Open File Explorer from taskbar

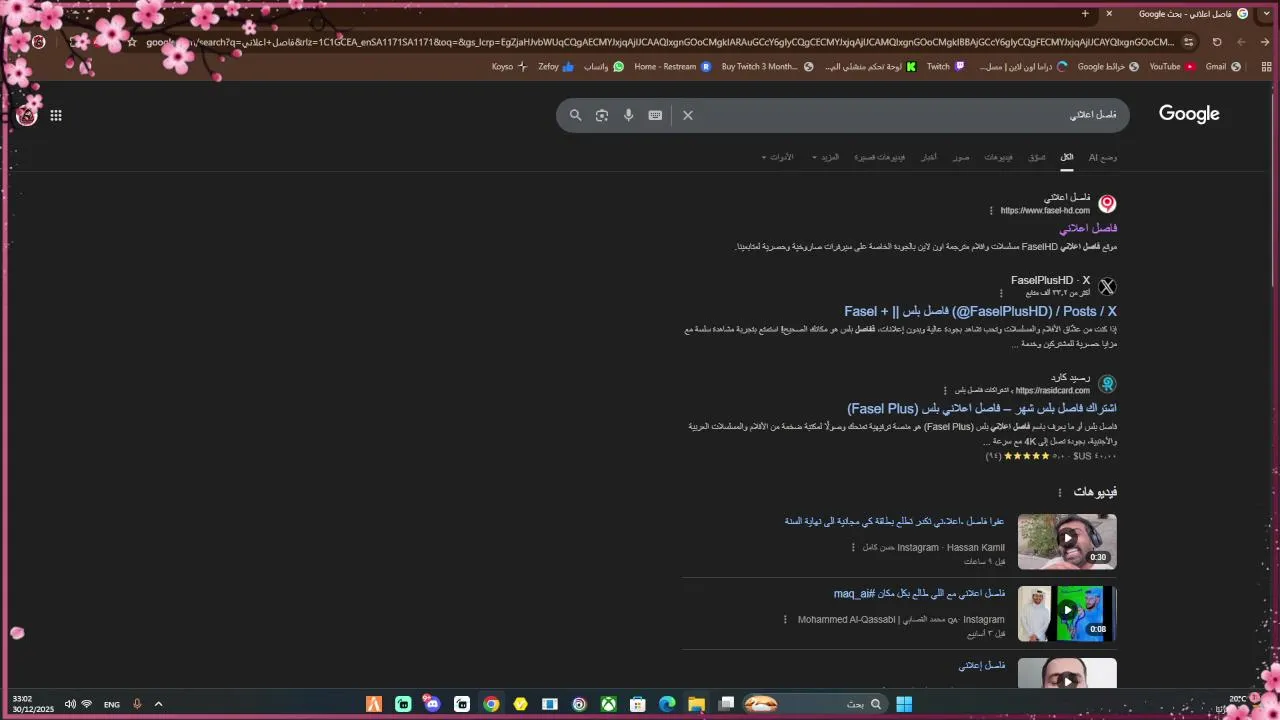696,704
